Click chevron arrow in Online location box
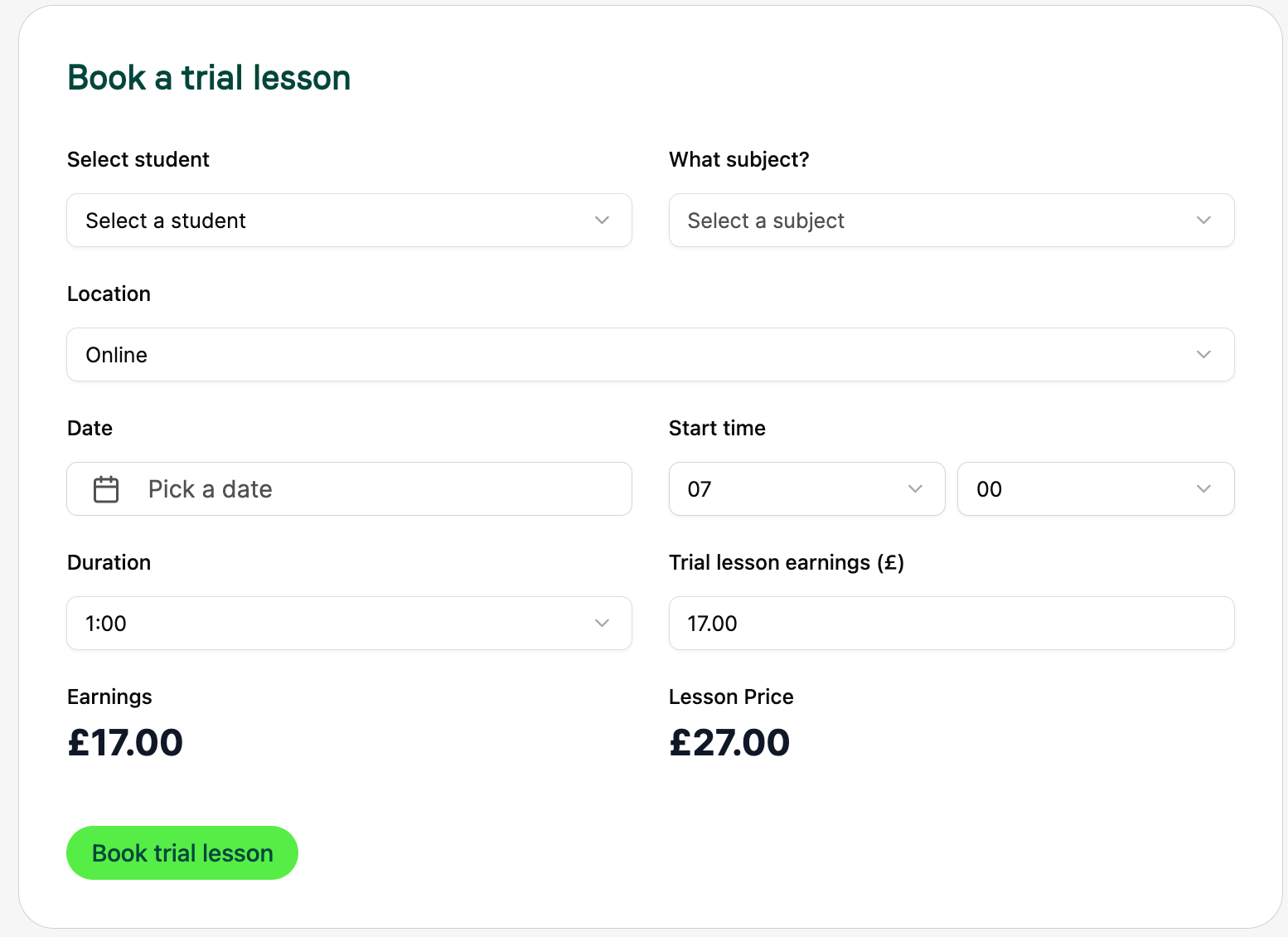 tap(1204, 355)
